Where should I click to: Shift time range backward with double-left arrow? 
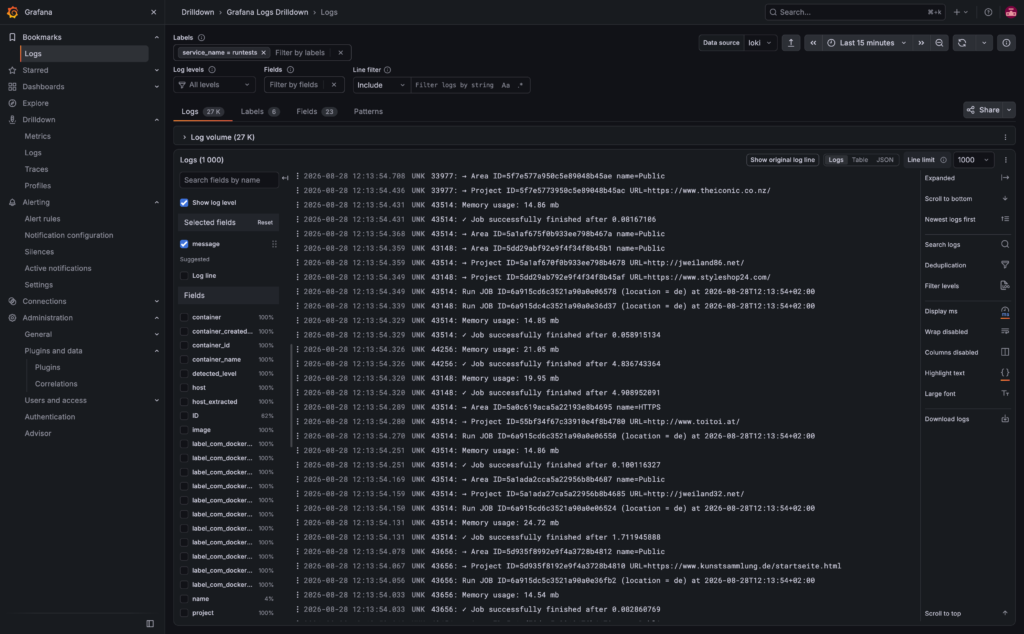(813, 43)
